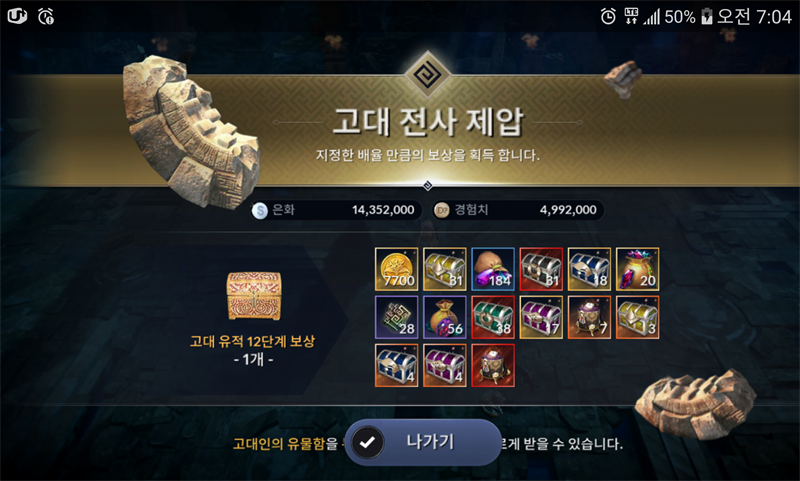Tap the blue chest reward showing 18

coord(589,269)
